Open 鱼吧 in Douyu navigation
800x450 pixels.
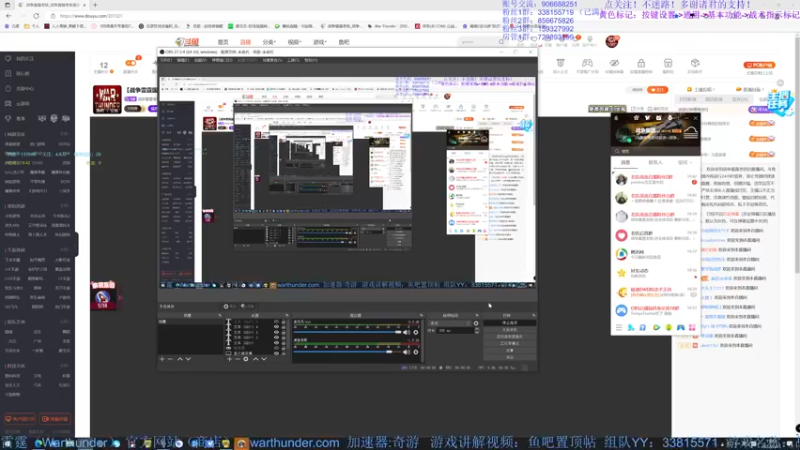[x=344, y=42]
